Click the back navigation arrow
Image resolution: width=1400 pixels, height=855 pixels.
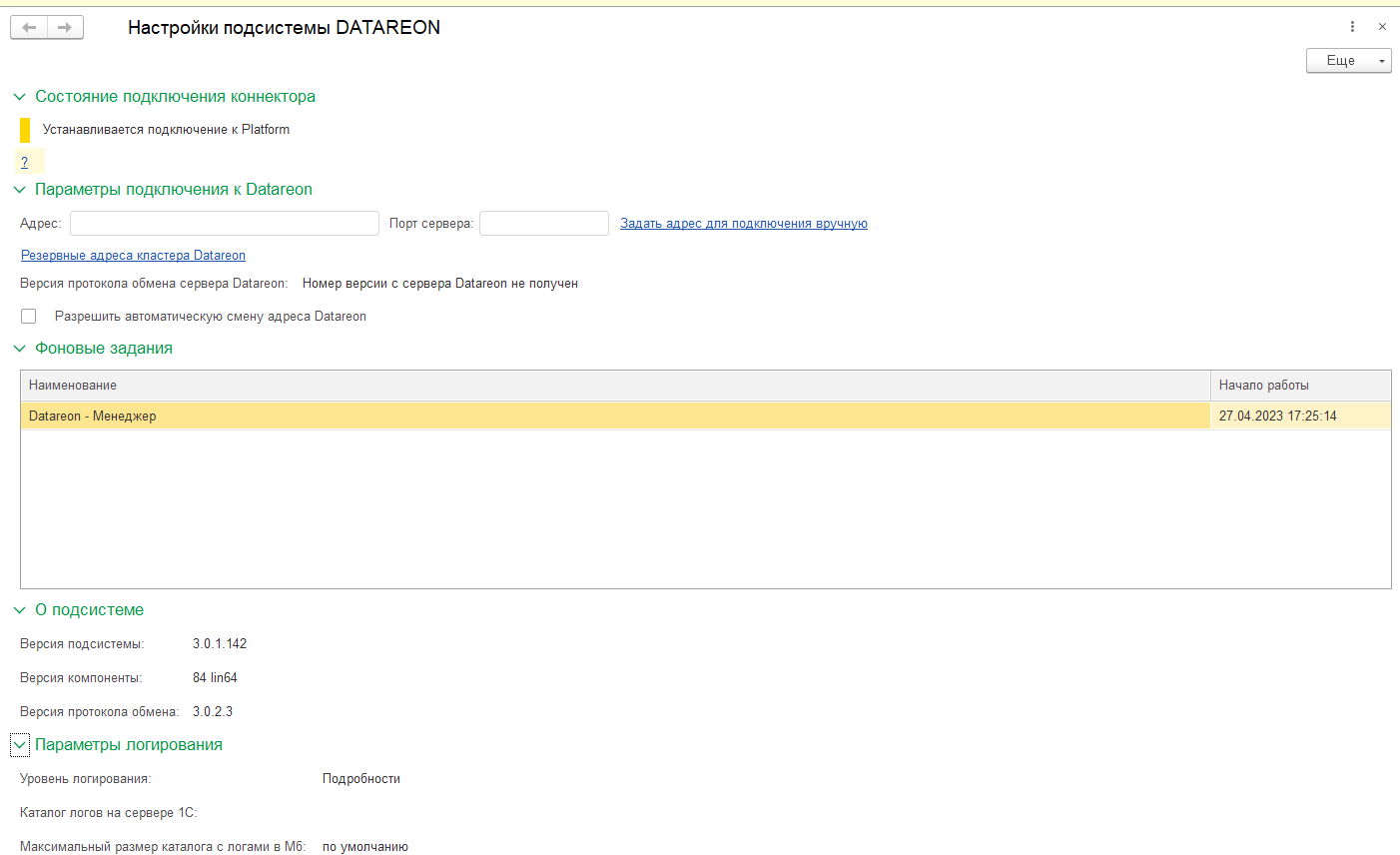tap(29, 28)
